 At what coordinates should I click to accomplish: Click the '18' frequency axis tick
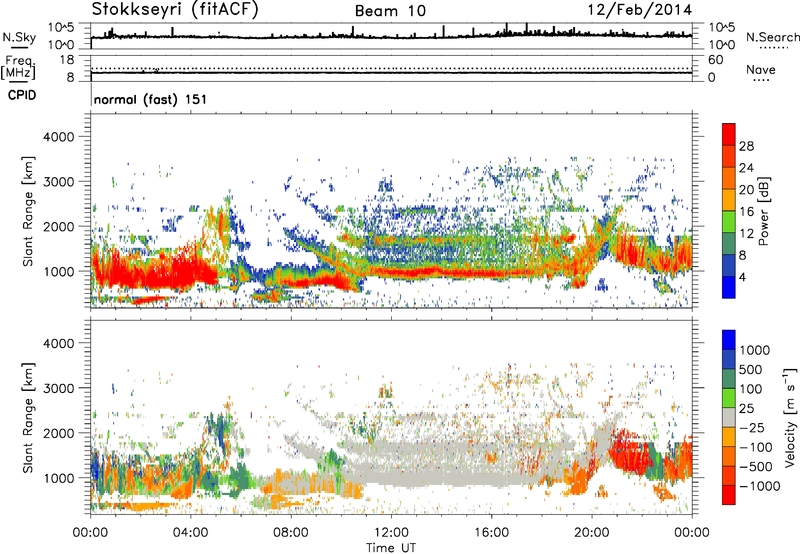tap(67, 59)
